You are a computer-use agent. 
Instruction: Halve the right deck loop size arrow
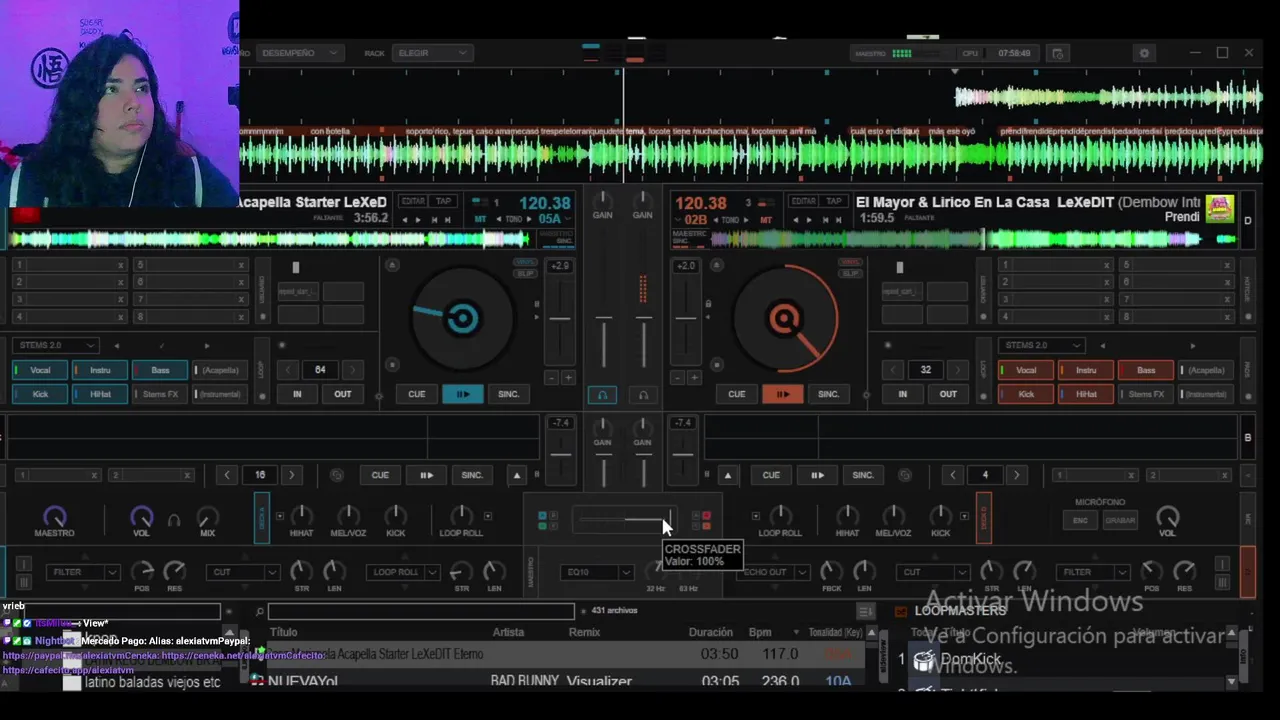(895, 370)
